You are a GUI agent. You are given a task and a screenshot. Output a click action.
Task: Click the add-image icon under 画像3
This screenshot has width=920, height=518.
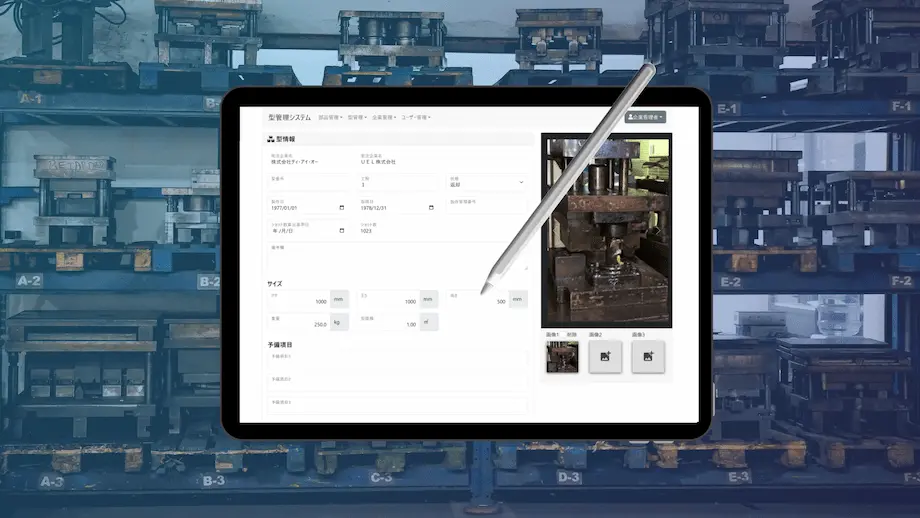(648, 356)
